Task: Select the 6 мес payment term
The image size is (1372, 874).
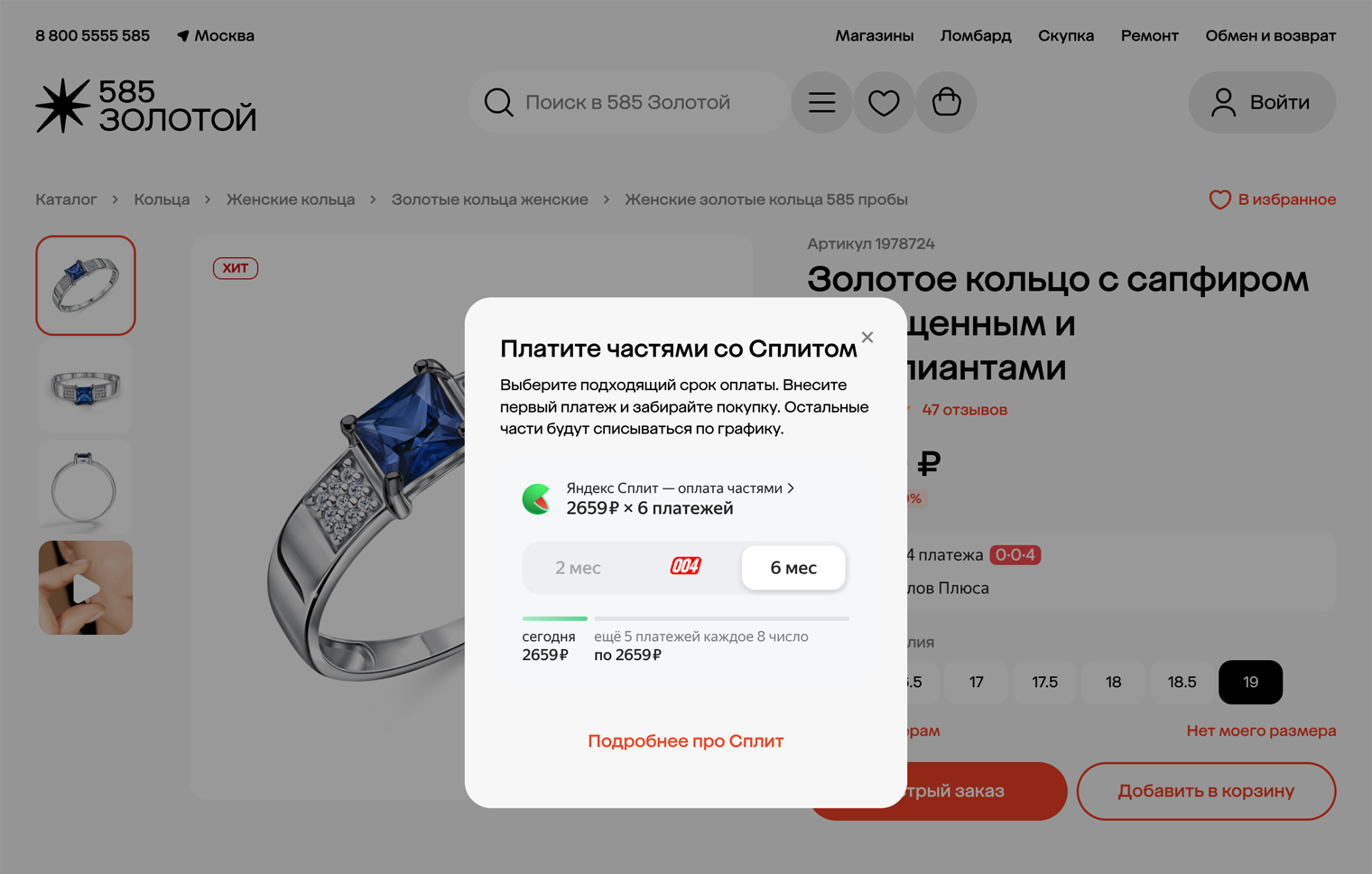Action: (x=793, y=568)
